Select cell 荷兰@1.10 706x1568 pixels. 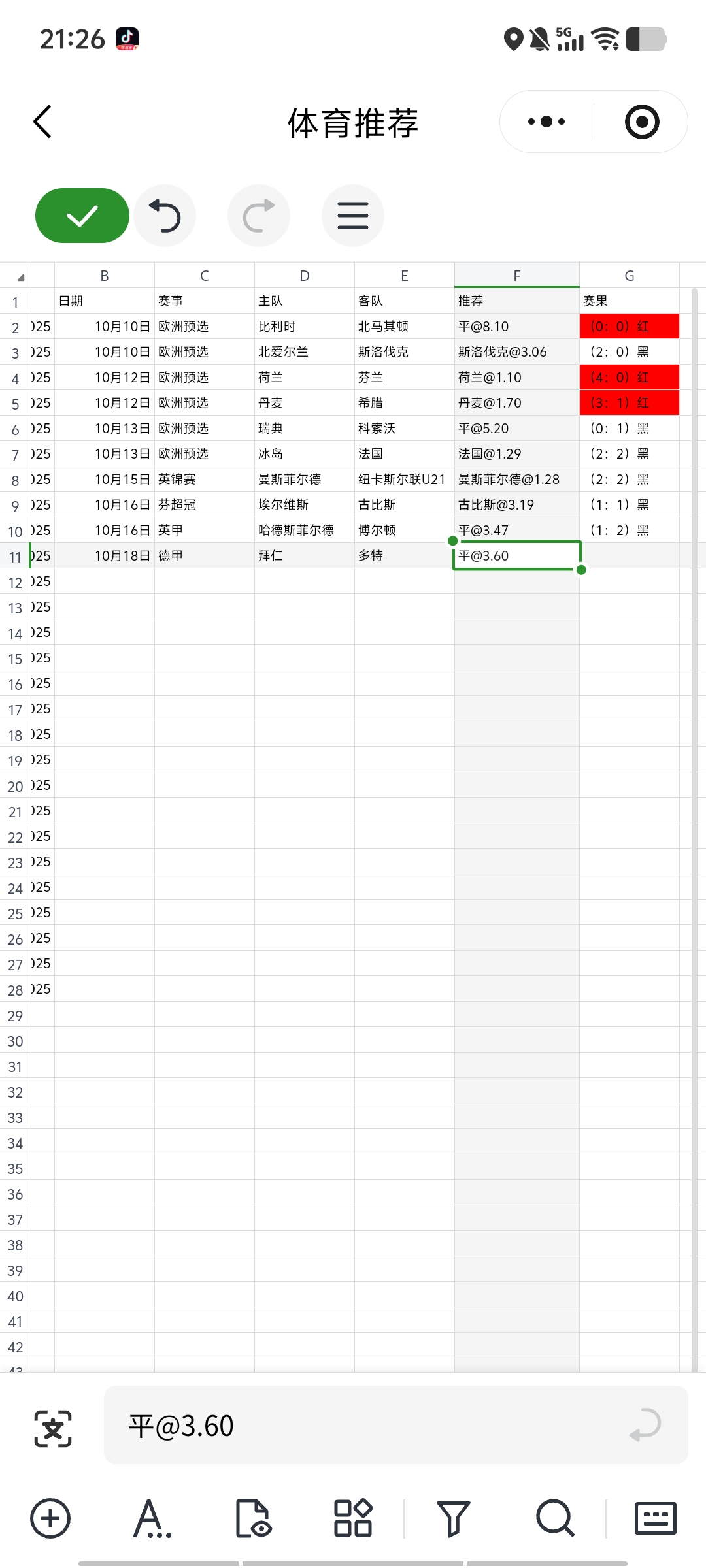(517, 378)
